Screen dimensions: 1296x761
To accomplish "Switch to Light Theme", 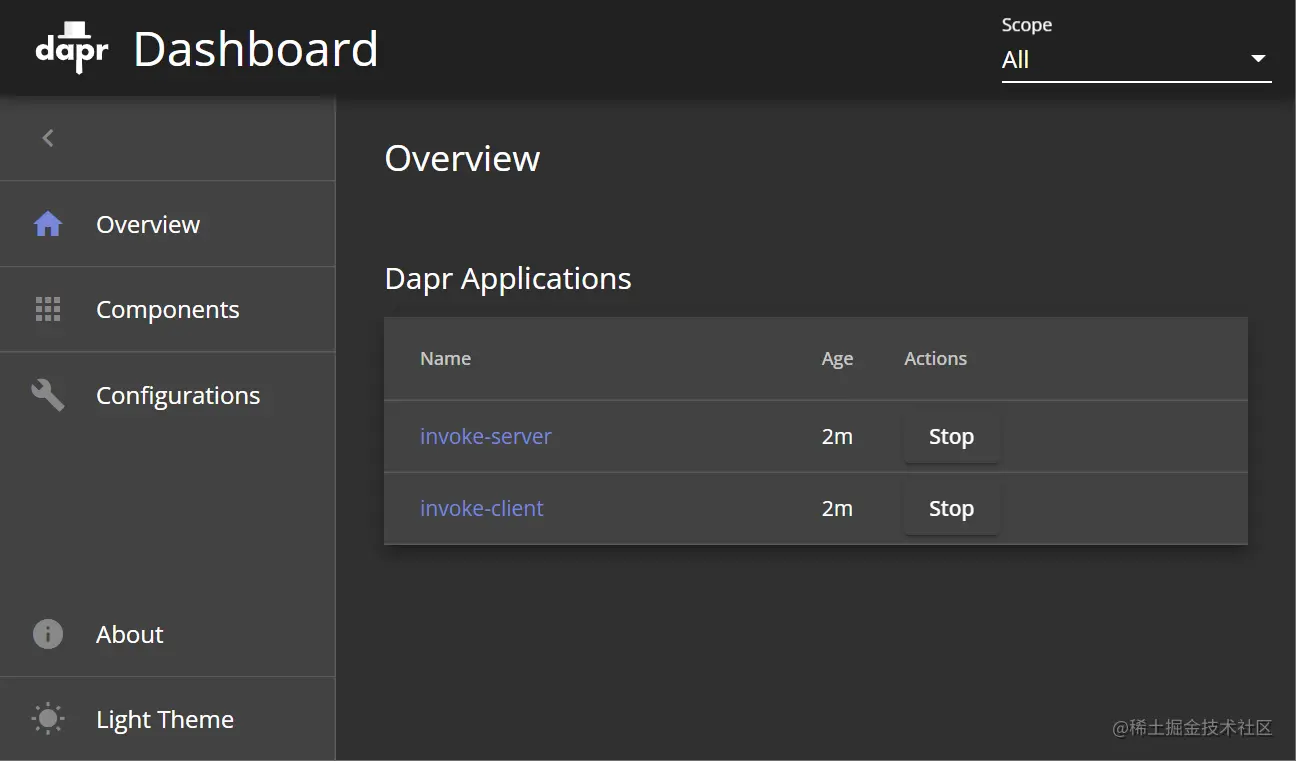I will (167, 719).
